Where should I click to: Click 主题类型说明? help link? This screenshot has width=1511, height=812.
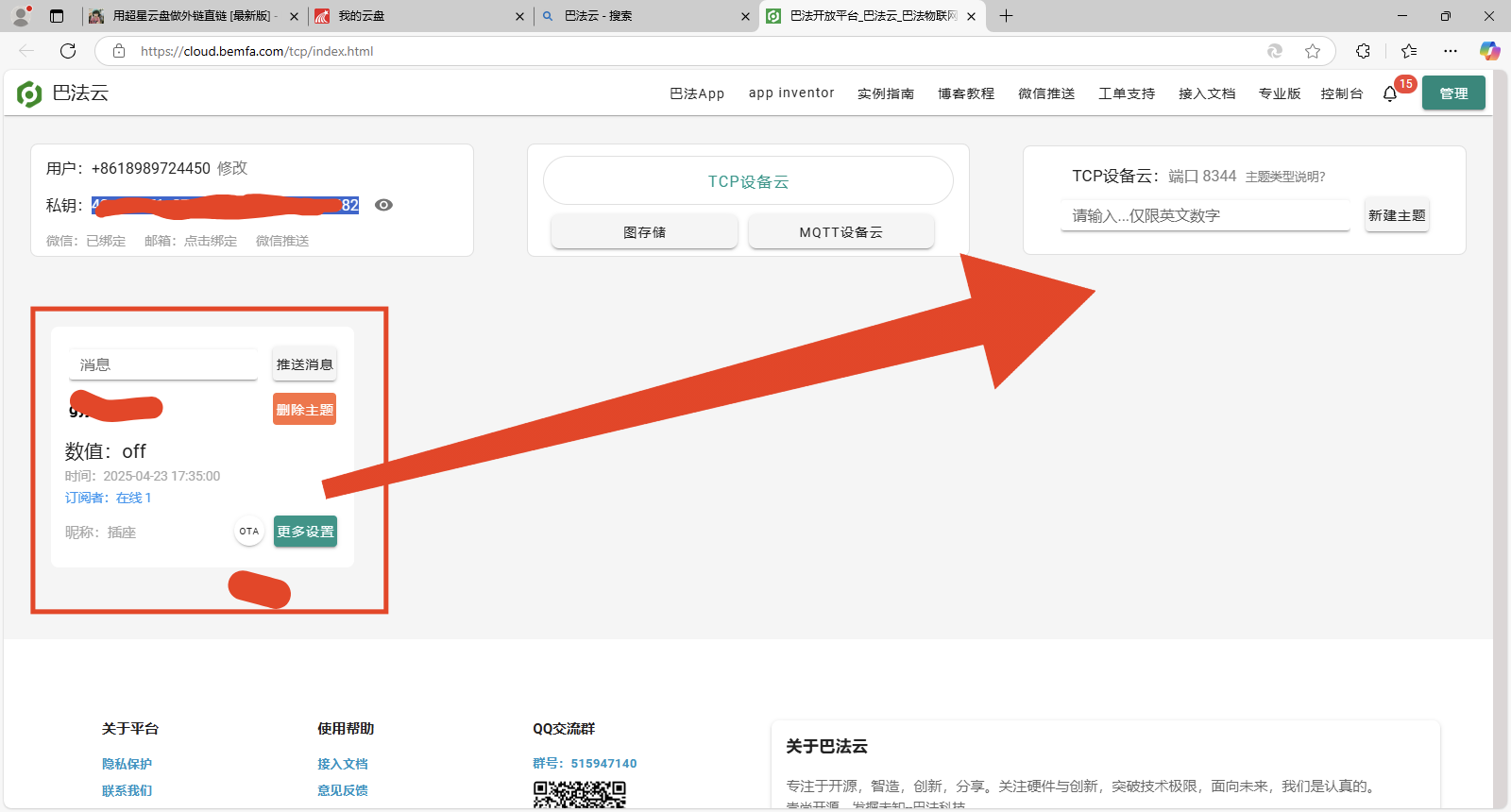1285,177
